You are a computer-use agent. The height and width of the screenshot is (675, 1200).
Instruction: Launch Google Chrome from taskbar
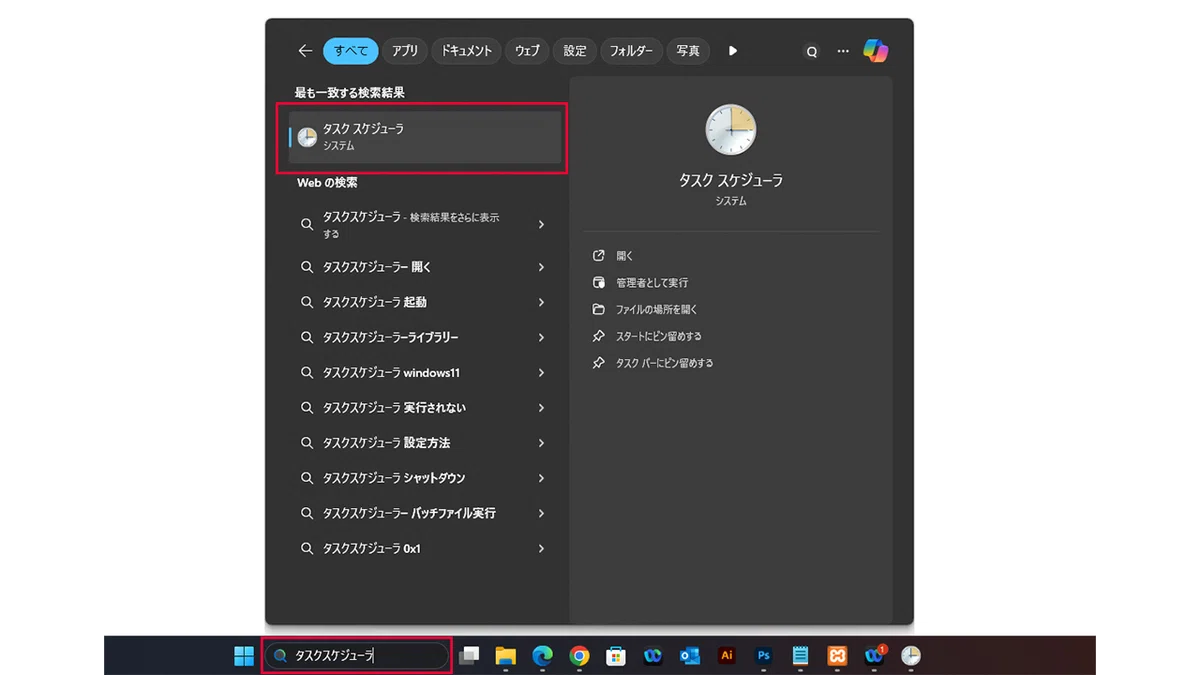(579, 656)
